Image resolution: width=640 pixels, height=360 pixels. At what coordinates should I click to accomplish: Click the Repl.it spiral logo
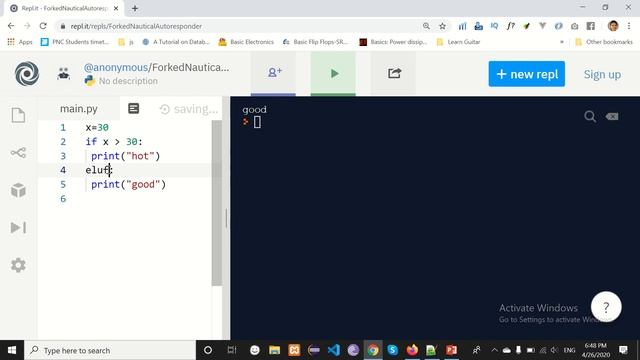tap(27, 74)
